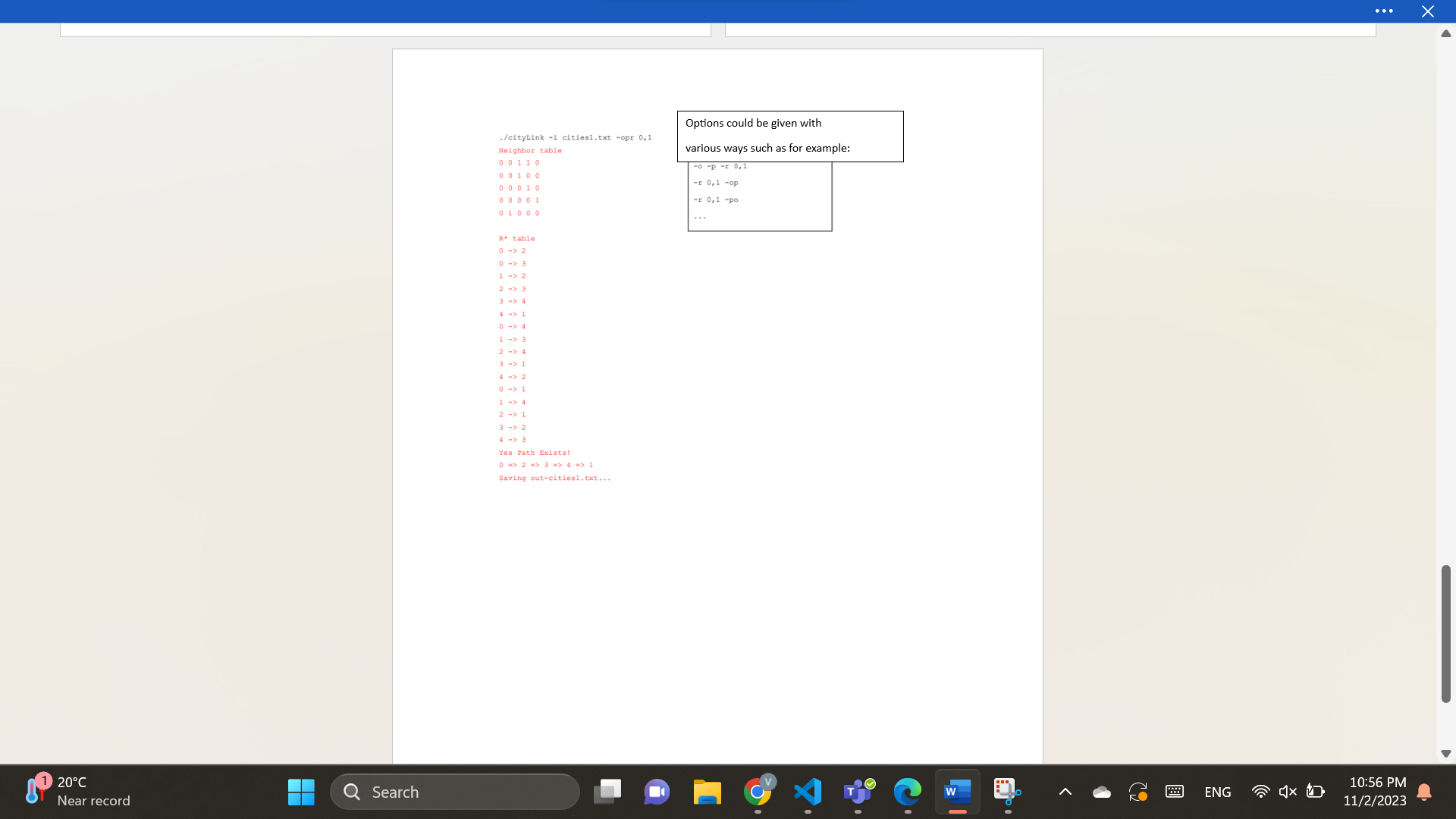Open OneDrive from the system tray
The image size is (1456, 819).
click(1102, 791)
